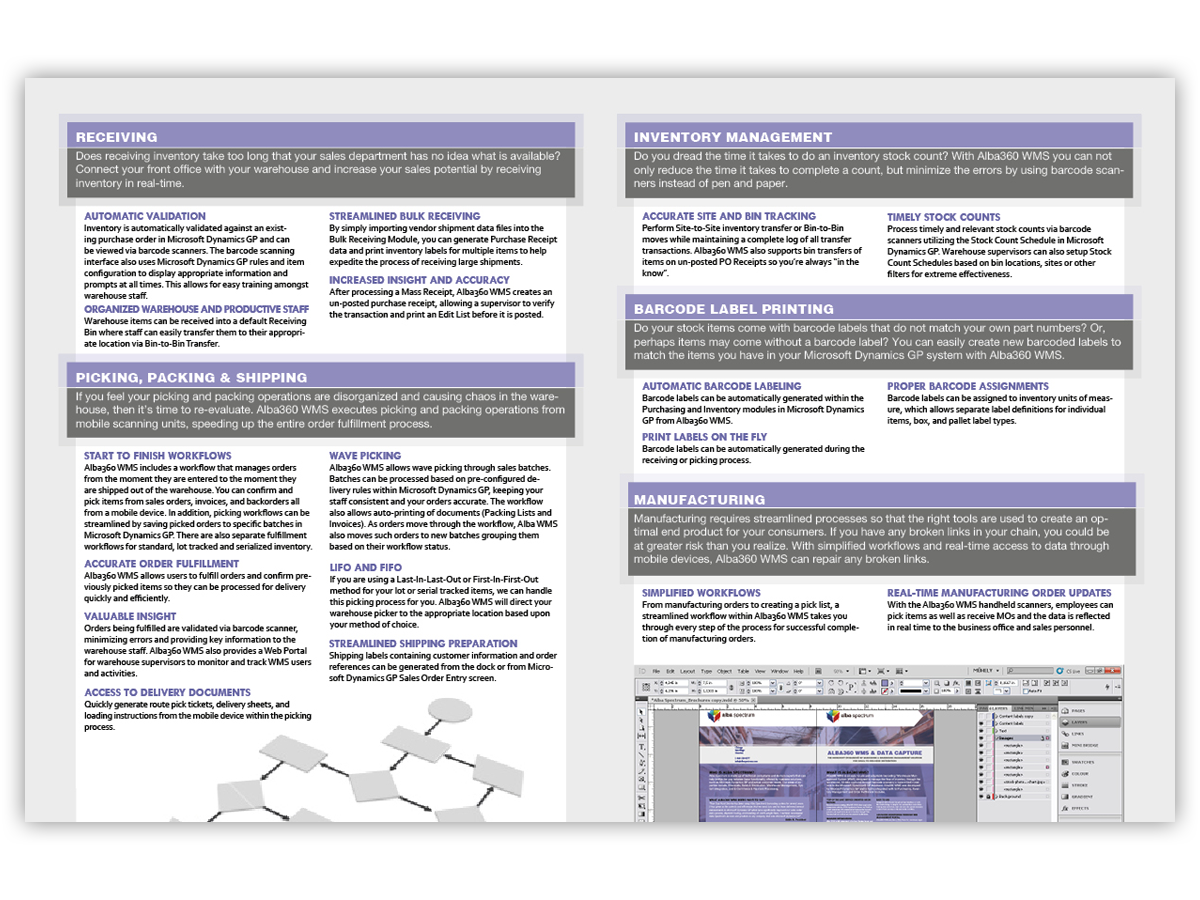Open the Edit menu

tap(670, 671)
